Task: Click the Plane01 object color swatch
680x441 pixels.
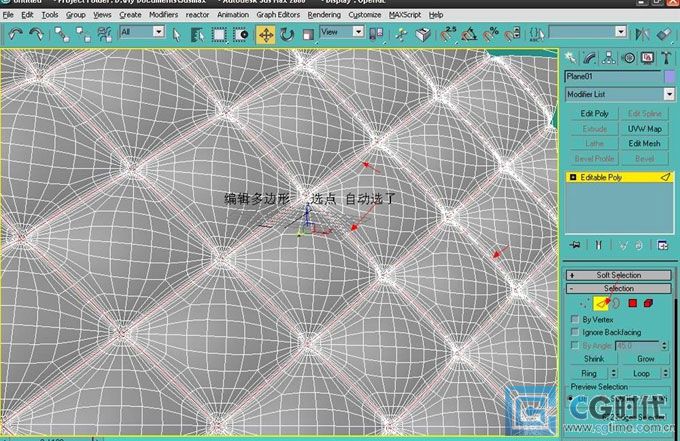Action: pyautogui.click(x=670, y=76)
